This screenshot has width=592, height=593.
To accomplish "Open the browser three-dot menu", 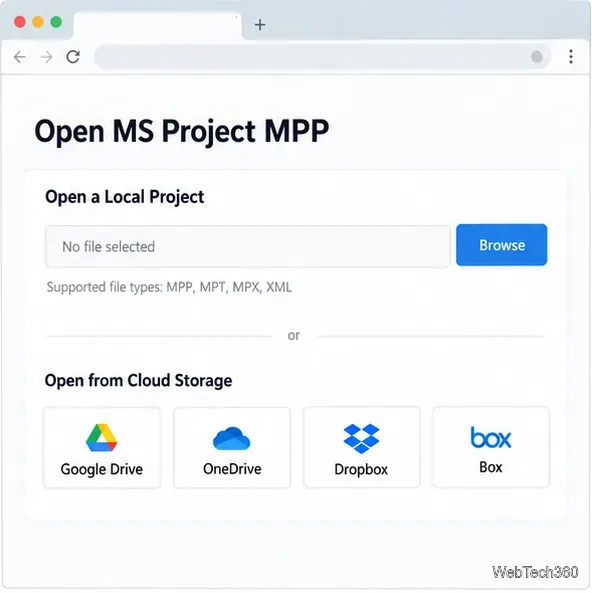I will point(571,57).
